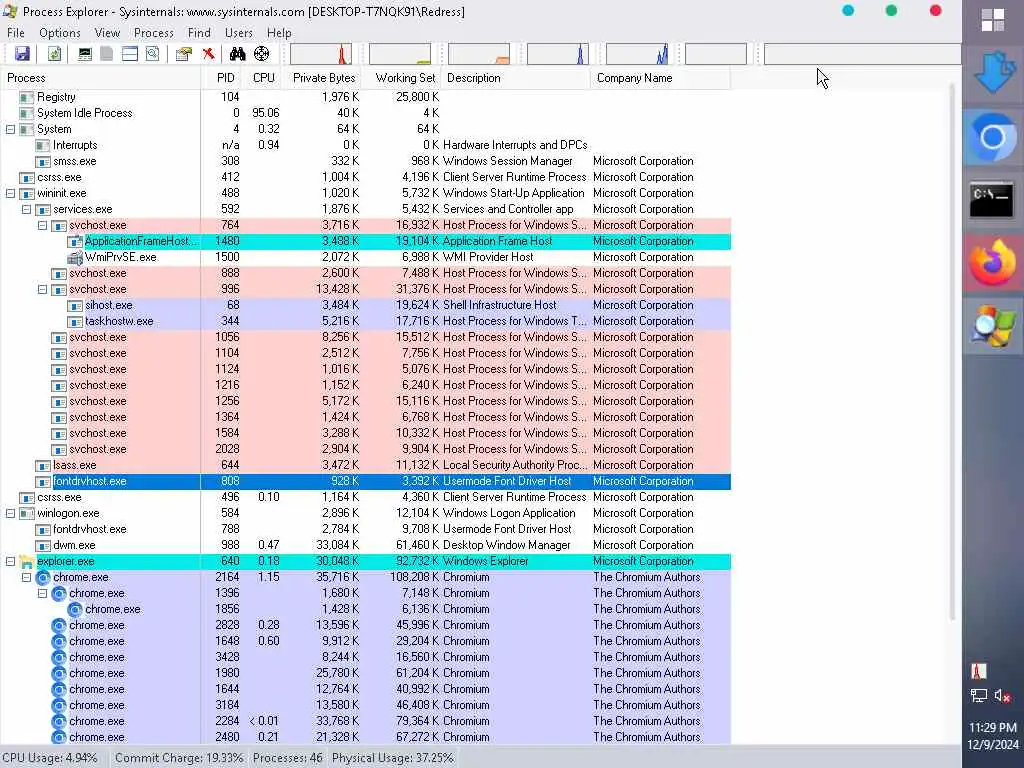Click the Chromium icon in the side dock
Viewport: 1024px width, 768px height.
click(993, 138)
